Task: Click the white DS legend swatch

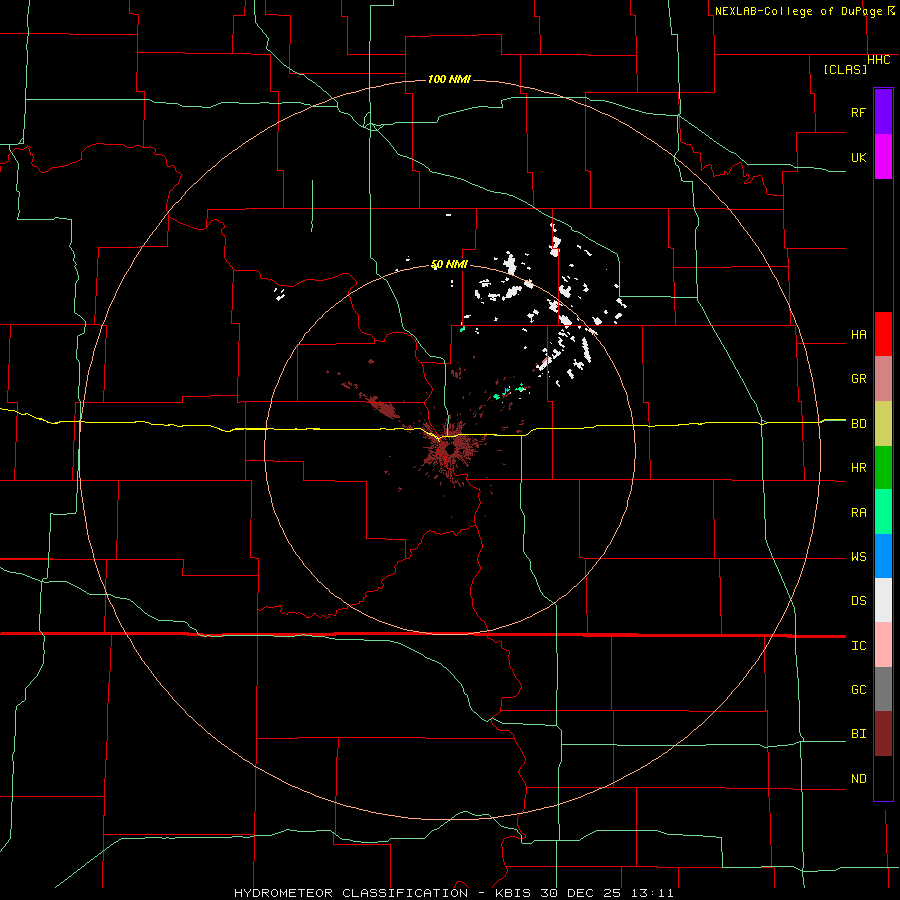Action: 883,600
